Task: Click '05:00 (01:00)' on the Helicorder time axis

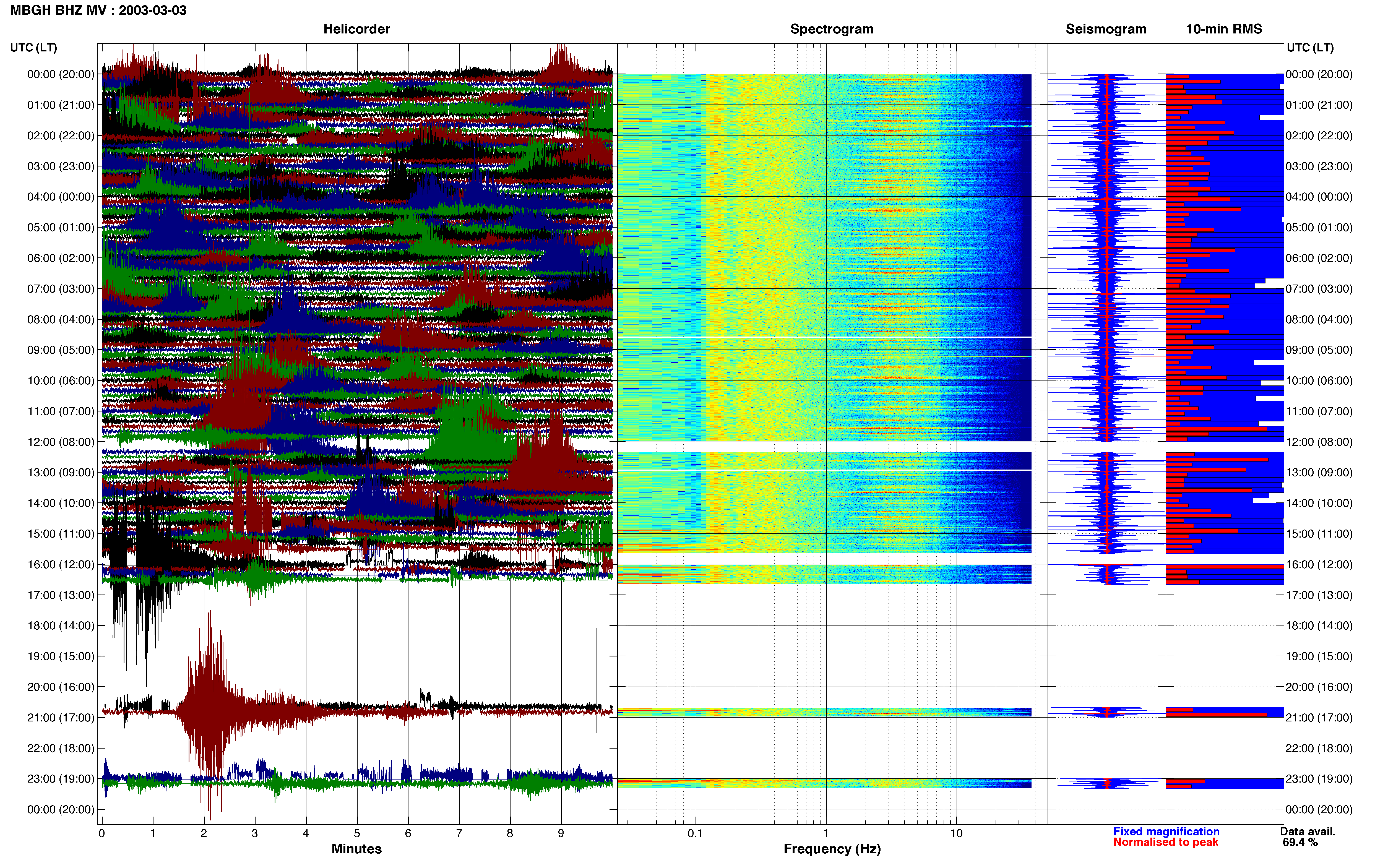Action: pyautogui.click(x=61, y=227)
